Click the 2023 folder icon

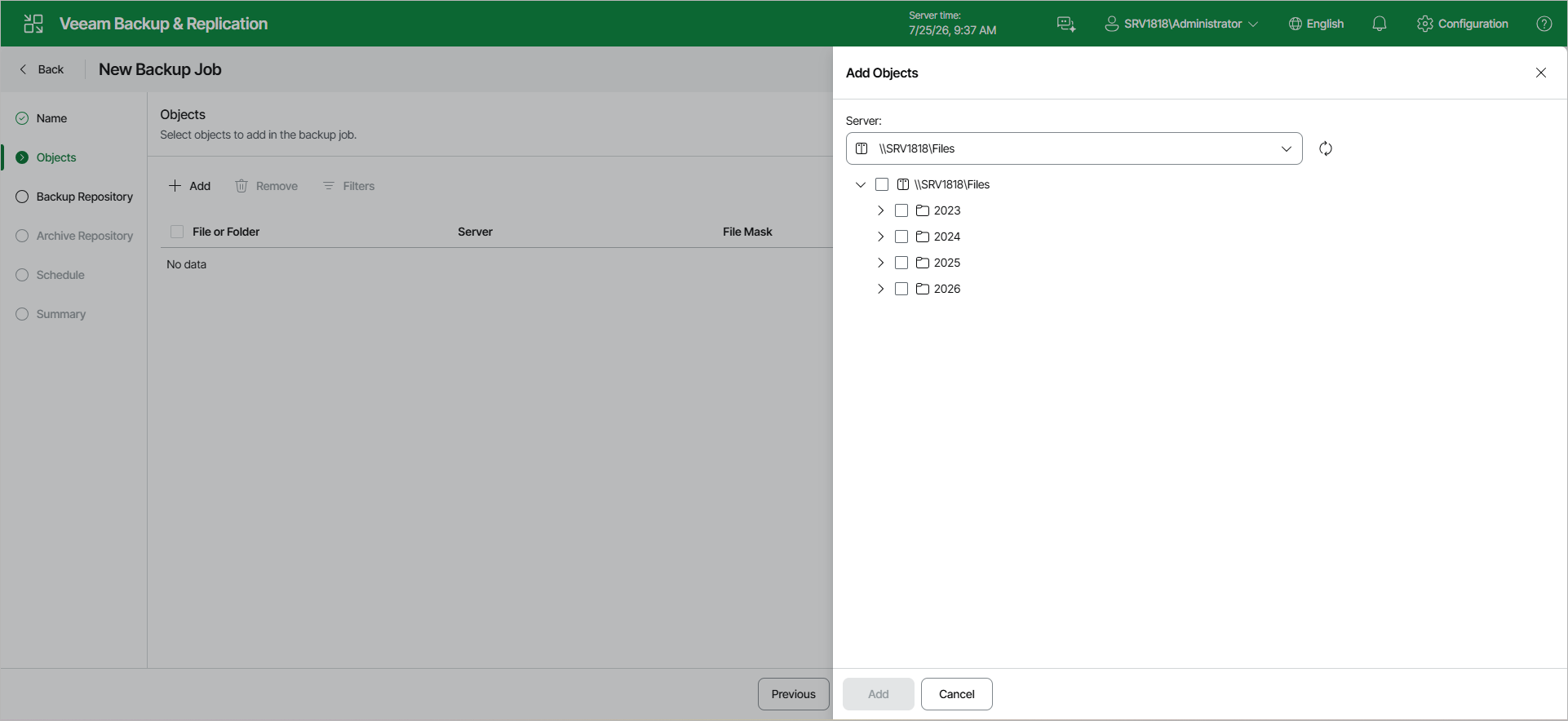click(x=923, y=210)
